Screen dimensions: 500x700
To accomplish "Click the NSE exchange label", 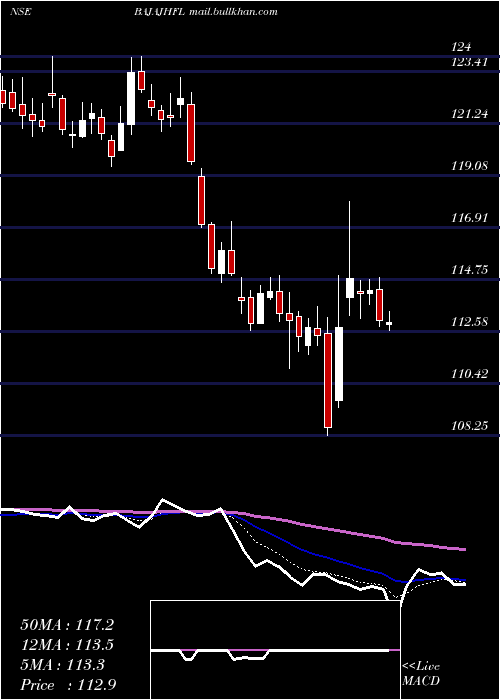I will pyautogui.click(x=20, y=11).
